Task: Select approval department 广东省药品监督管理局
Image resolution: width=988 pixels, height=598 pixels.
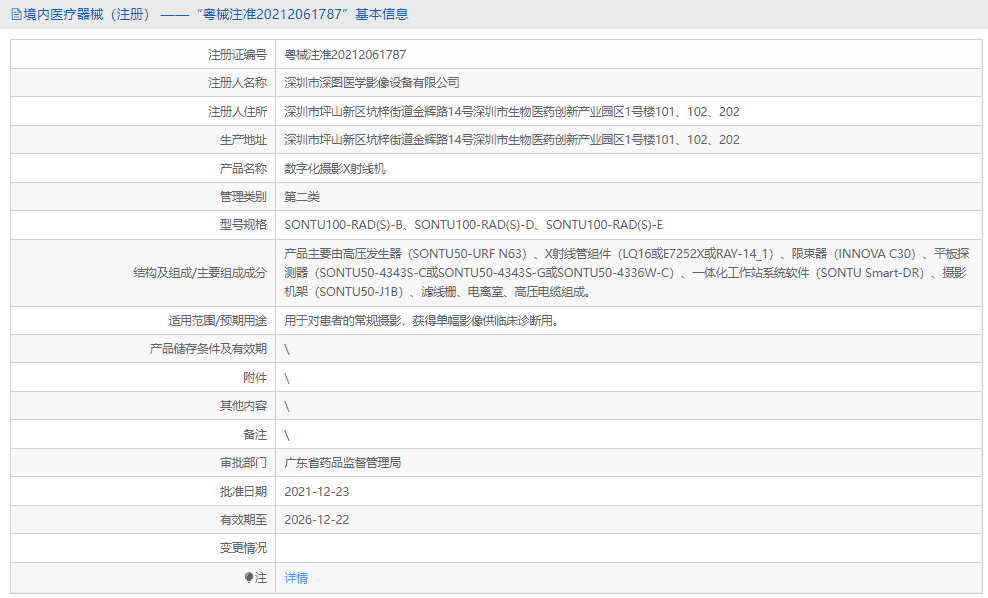Action: (x=342, y=463)
